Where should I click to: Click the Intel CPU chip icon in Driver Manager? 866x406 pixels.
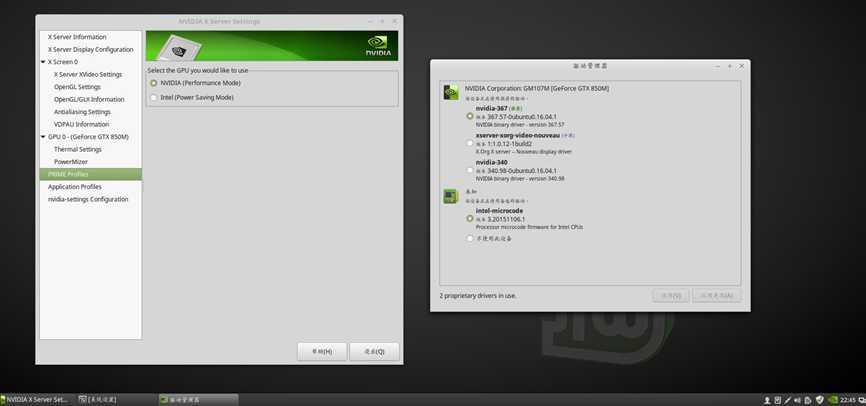coord(451,196)
